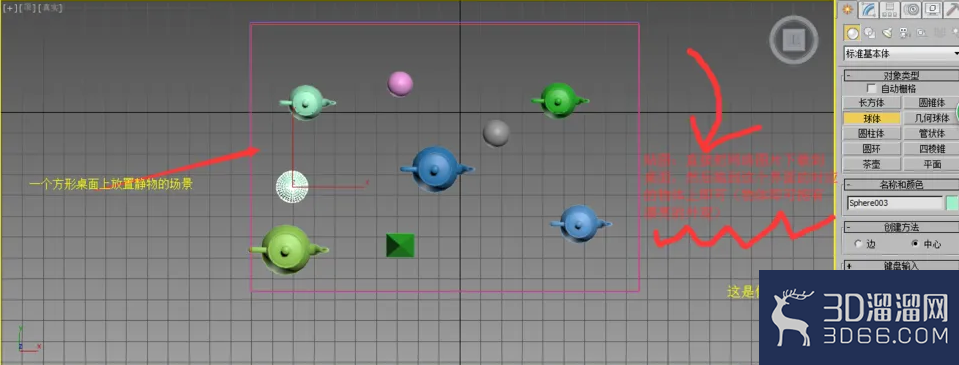Enable the 自动栅格 checkbox

872,89
